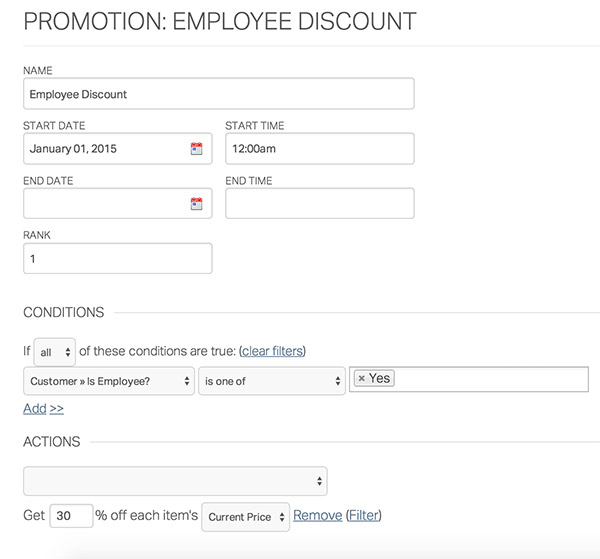Open the all/any conditions dropdown
The width and height of the screenshot is (600, 559).
pyautogui.click(x=55, y=351)
